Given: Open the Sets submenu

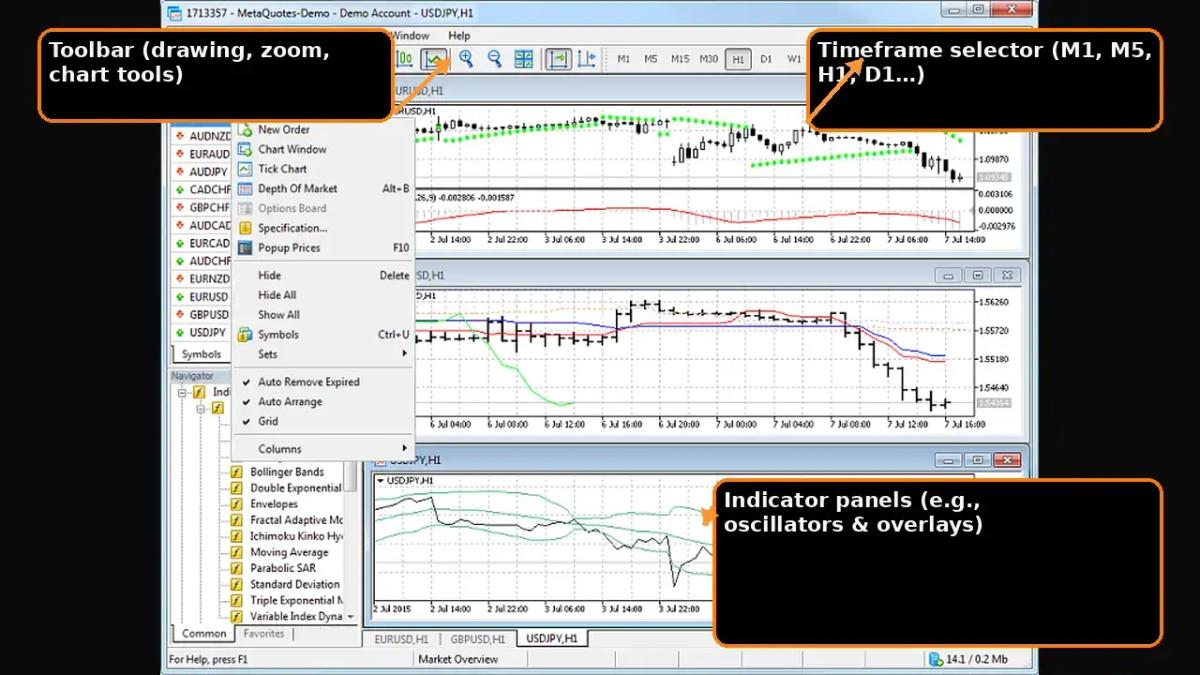Looking at the screenshot, I should pos(323,354).
